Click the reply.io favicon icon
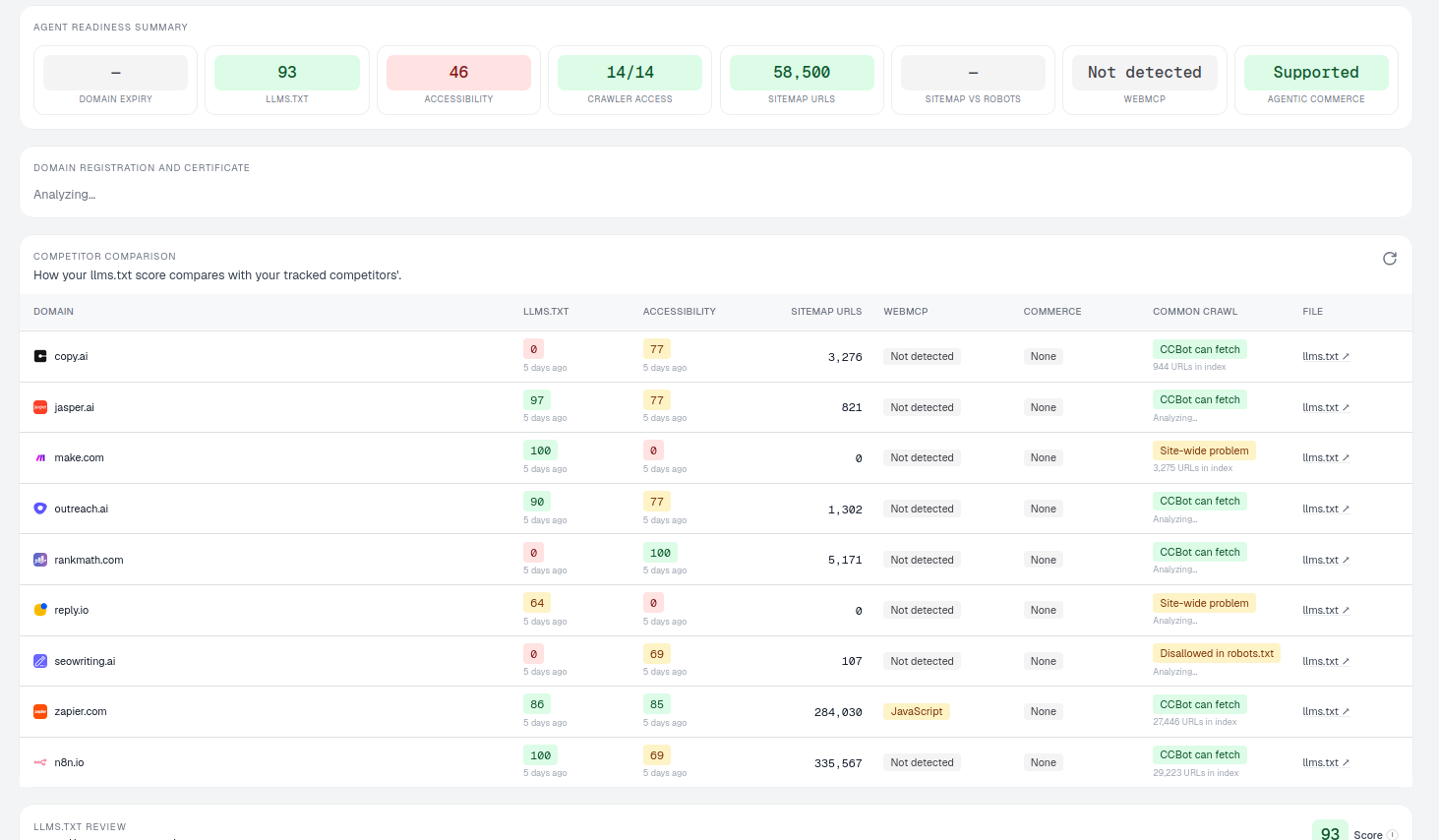1439x840 pixels. coord(40,610)
